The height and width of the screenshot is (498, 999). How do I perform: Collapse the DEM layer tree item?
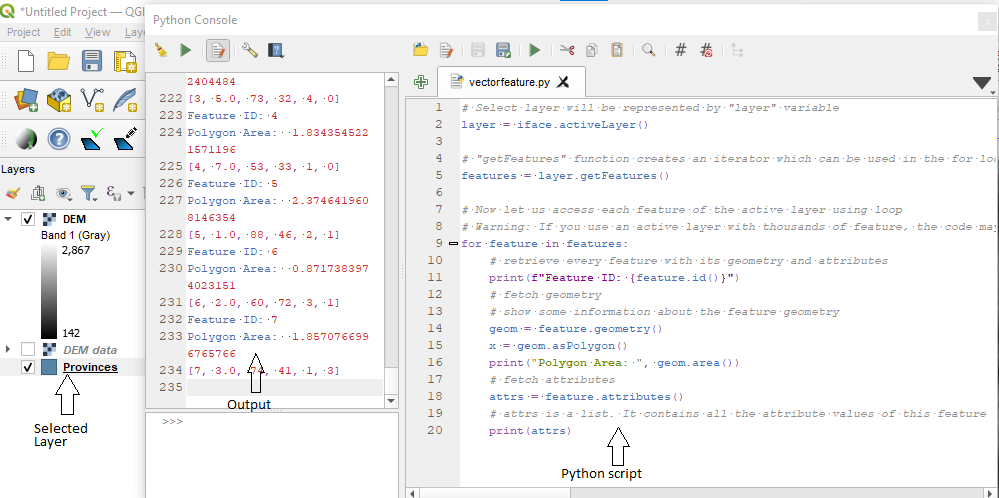click(x=9, y=219)
